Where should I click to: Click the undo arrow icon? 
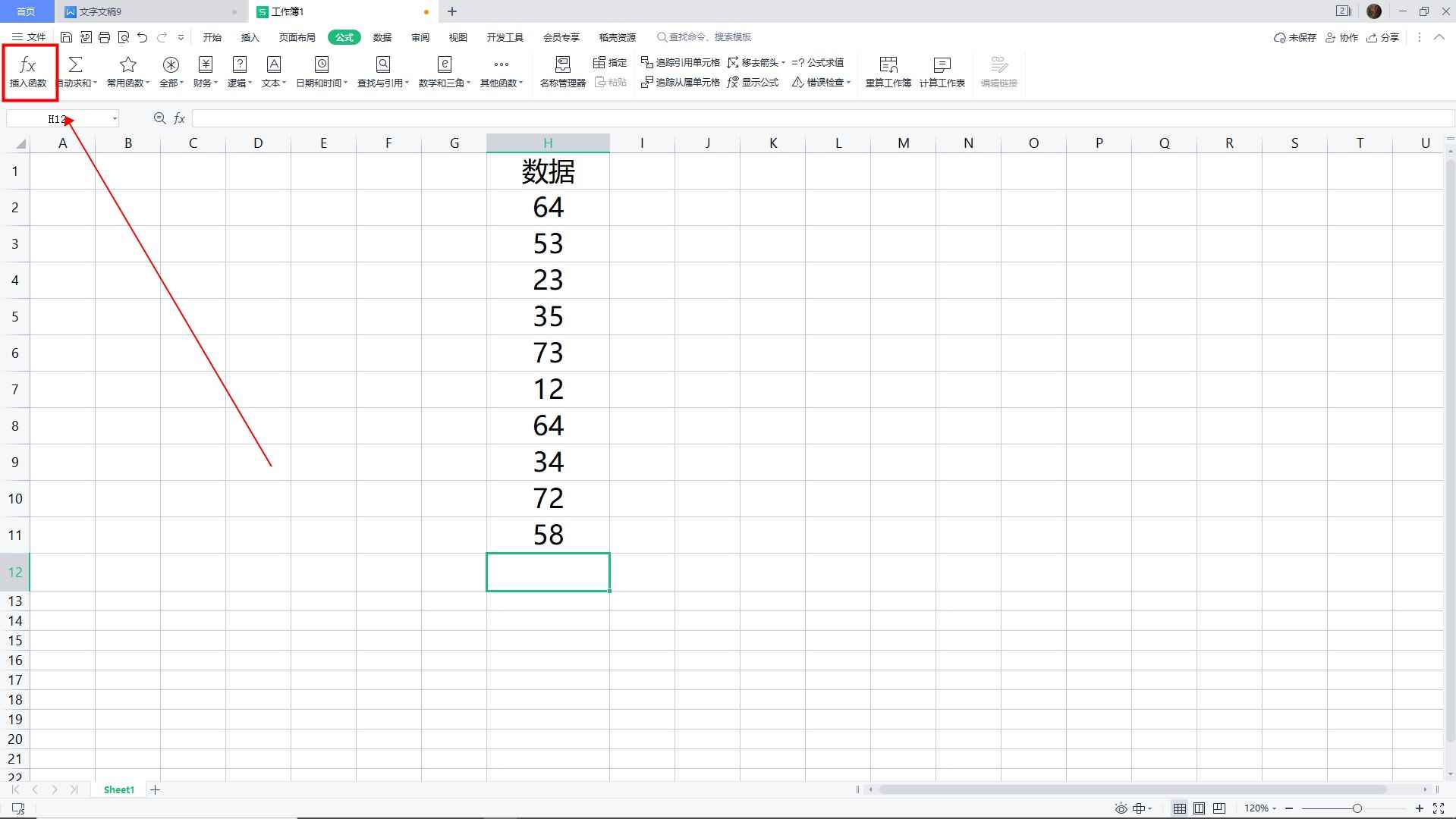click(x=143, y=37)
